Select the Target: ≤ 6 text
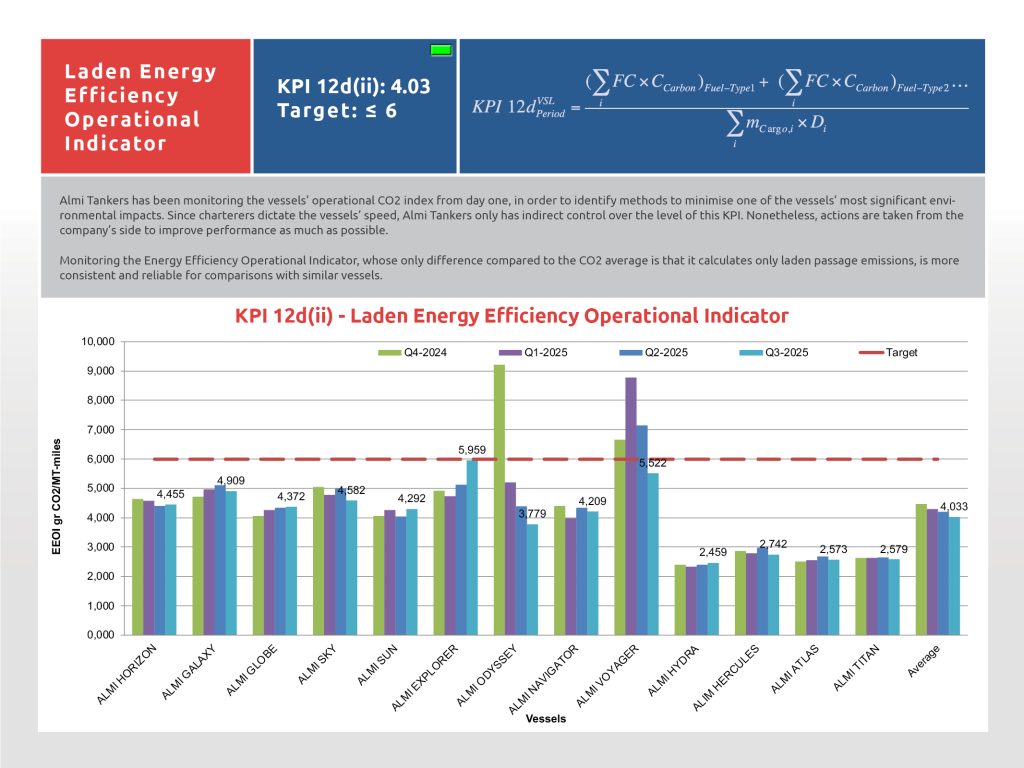The image size is (1024, 768). (x=337, y=110)
